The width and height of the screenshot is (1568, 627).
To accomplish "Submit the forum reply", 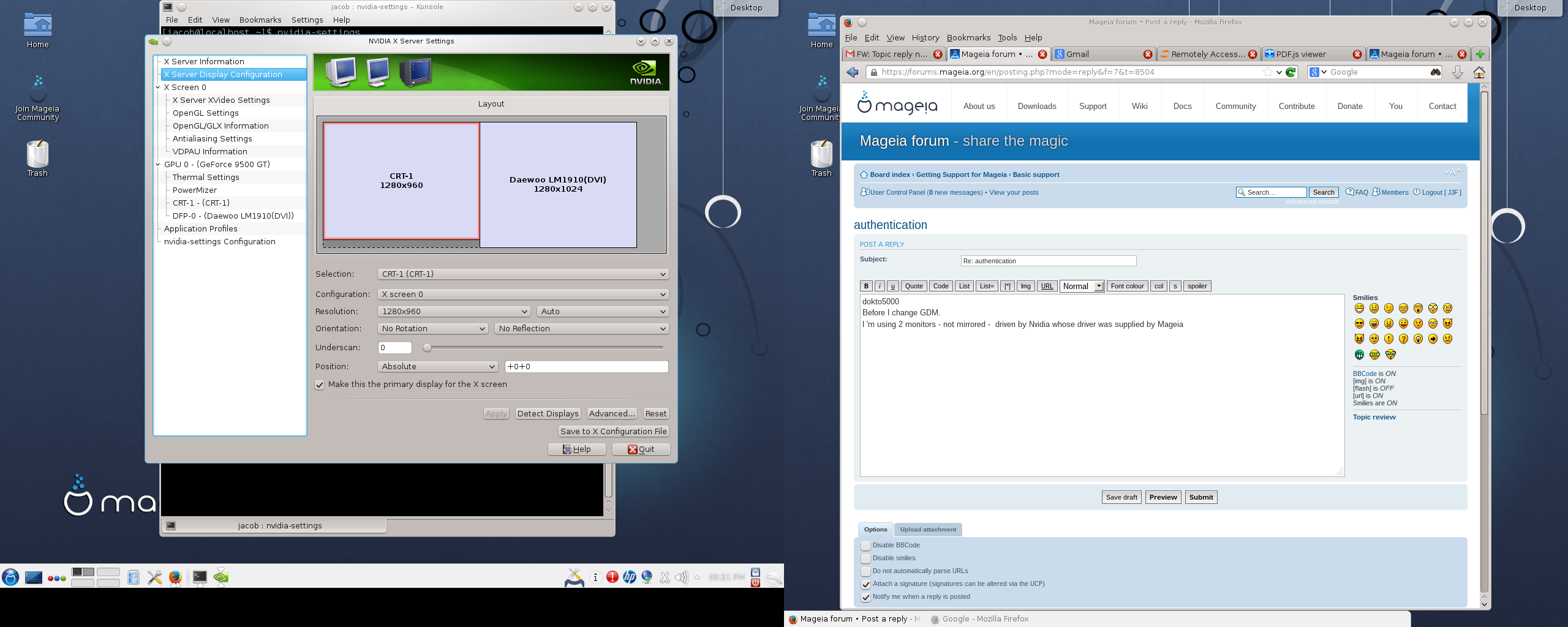I will (1200, 497).
